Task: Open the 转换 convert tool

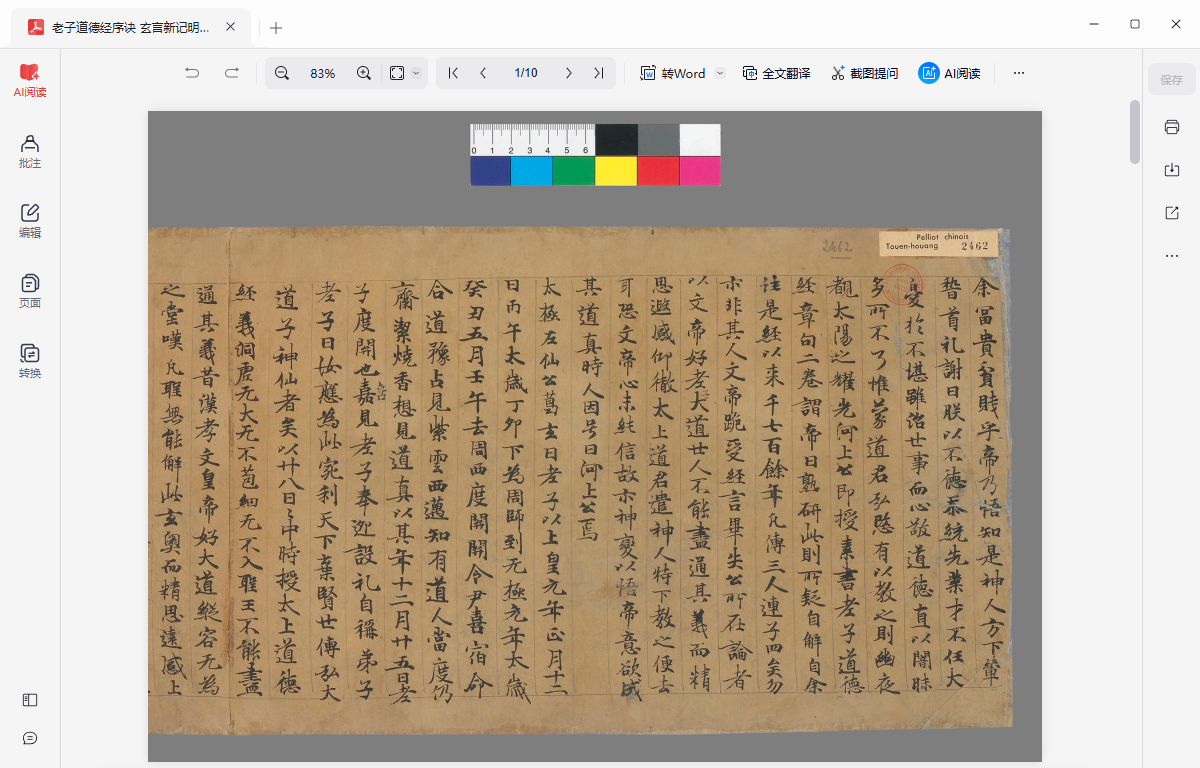Action: pos(30,361)
